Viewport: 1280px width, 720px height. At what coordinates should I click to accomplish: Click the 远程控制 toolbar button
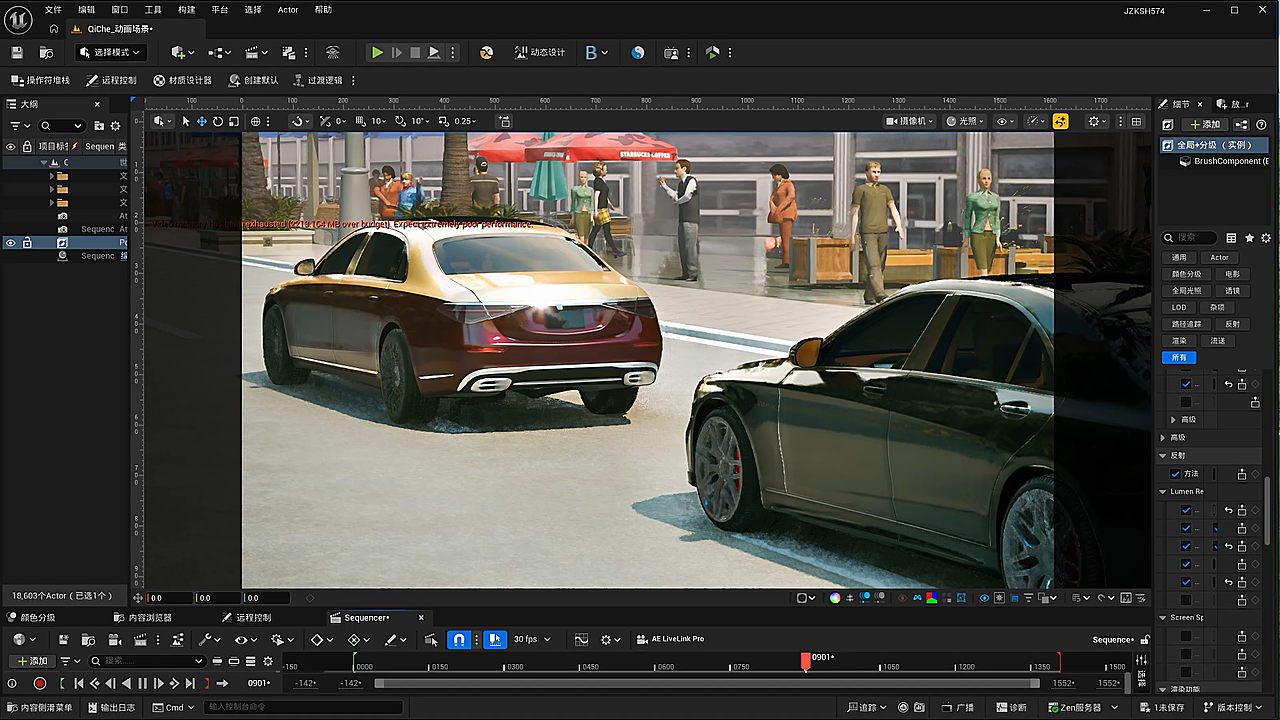click(111, 80)
